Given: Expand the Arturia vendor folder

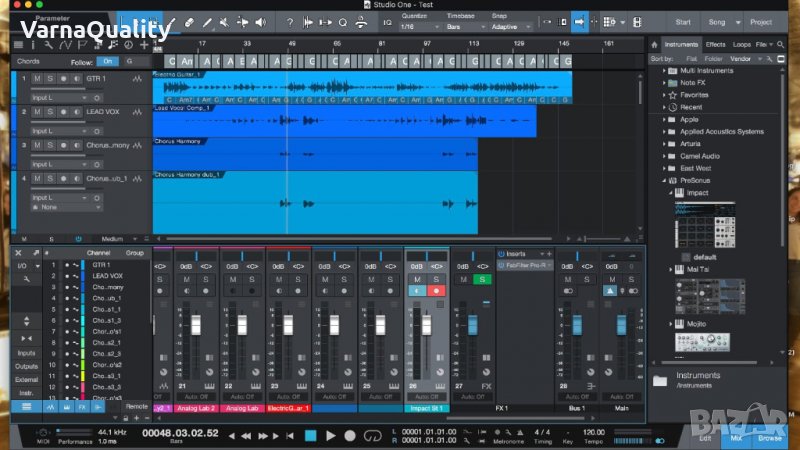Looking at the screenshot, I should point(664,143).
